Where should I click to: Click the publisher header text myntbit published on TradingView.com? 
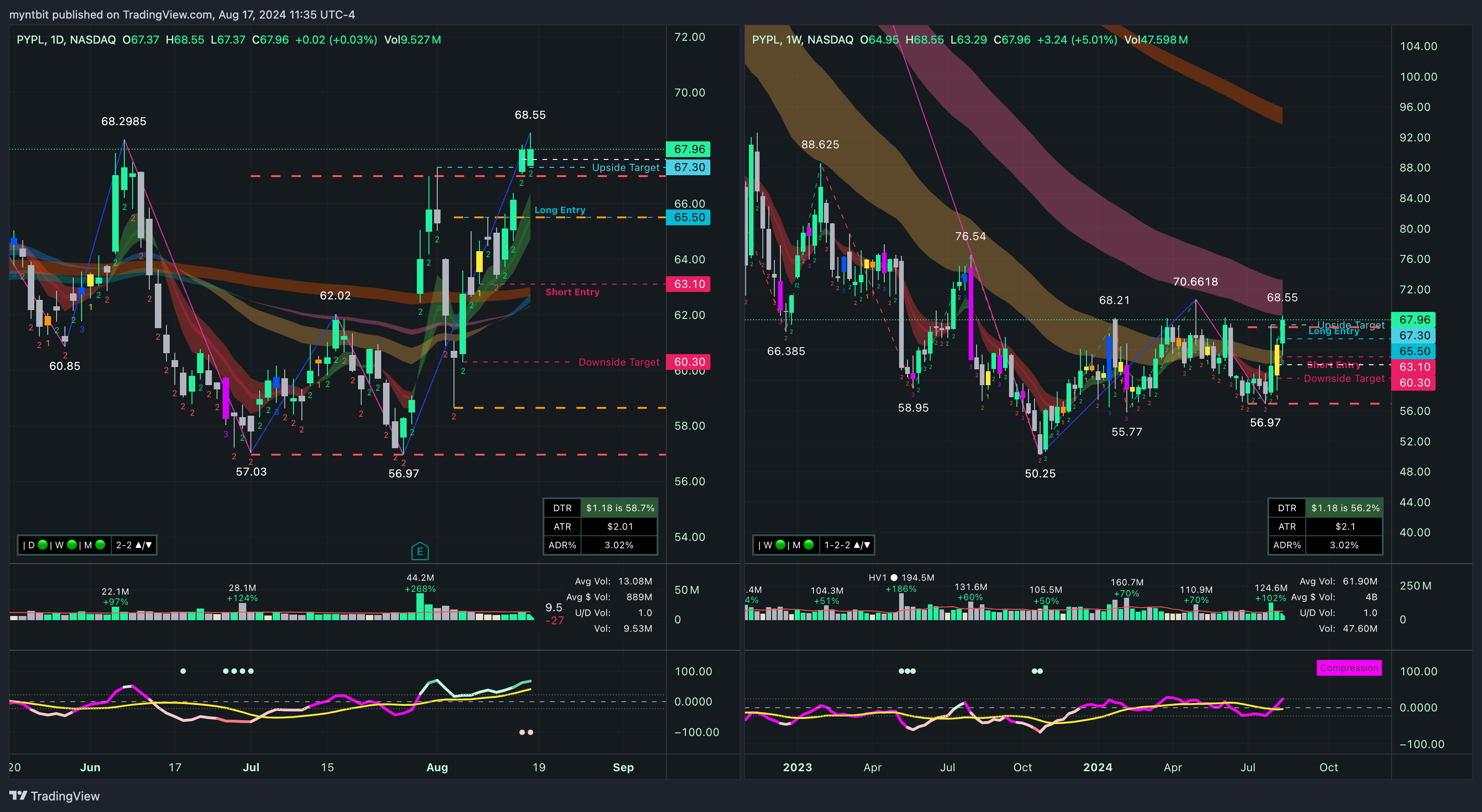tap(182, 14)
